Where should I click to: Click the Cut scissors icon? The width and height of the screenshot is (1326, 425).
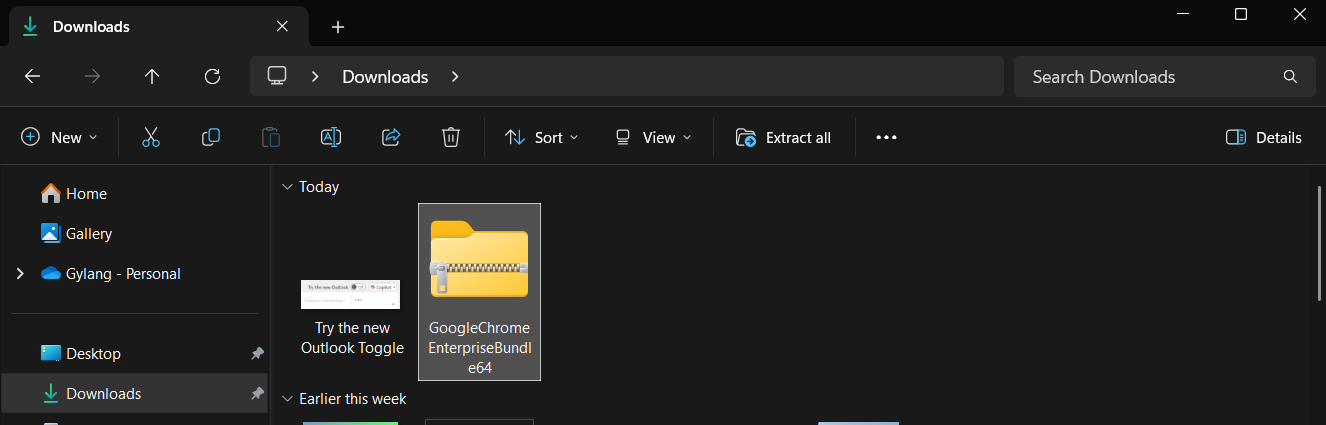tap(151, 137)
